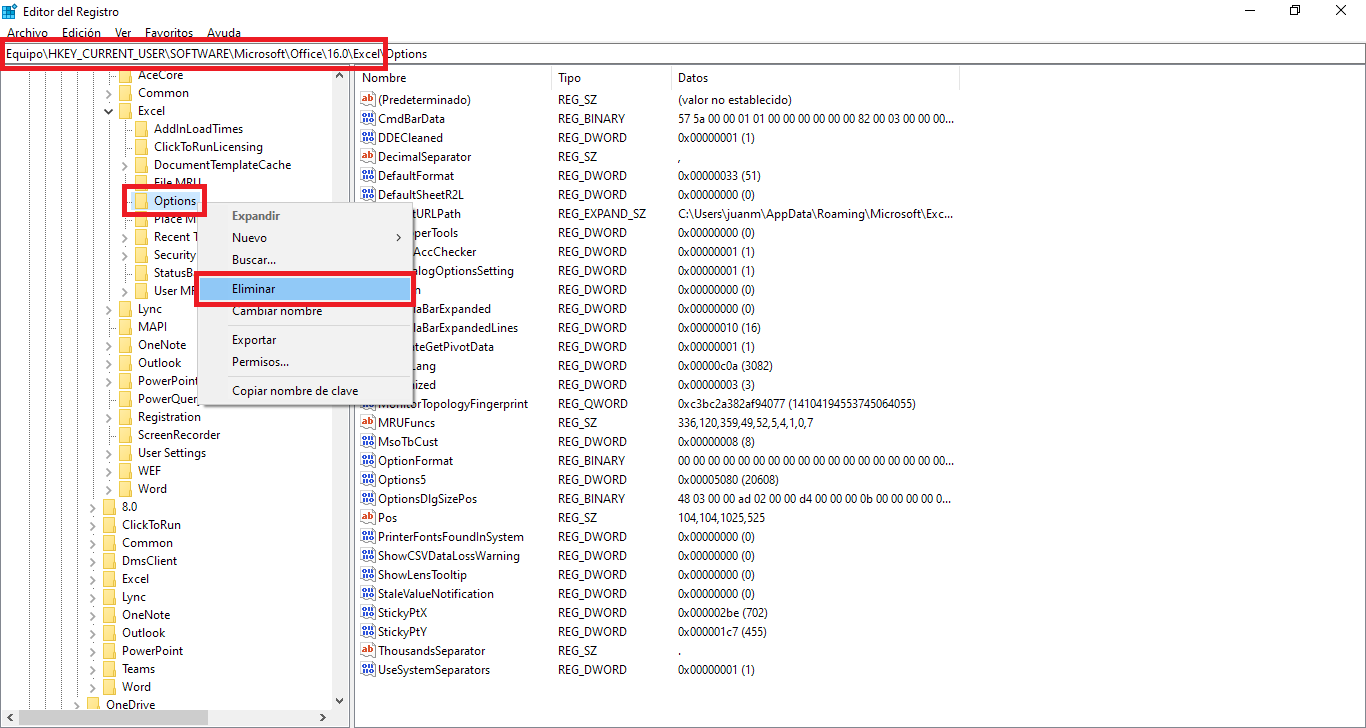The height and width of the screenshot is (728, 1366).
Task: Select the CmdBarData binary value icon
Action: [367, 119]
